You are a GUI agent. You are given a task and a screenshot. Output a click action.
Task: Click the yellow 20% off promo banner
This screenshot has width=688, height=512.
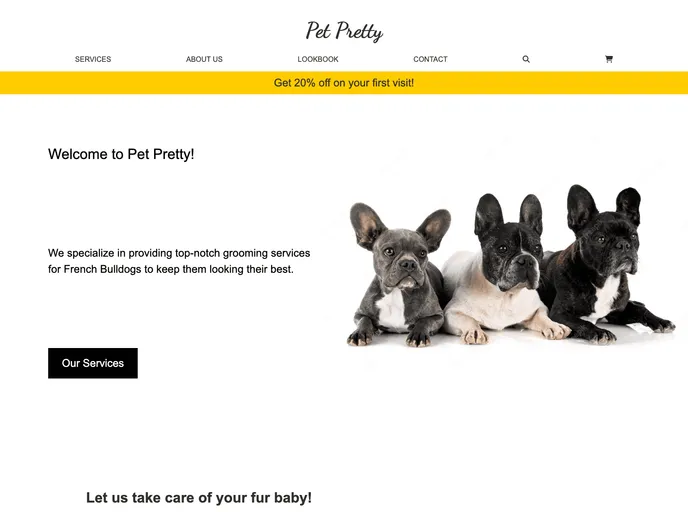pos(344,83)
